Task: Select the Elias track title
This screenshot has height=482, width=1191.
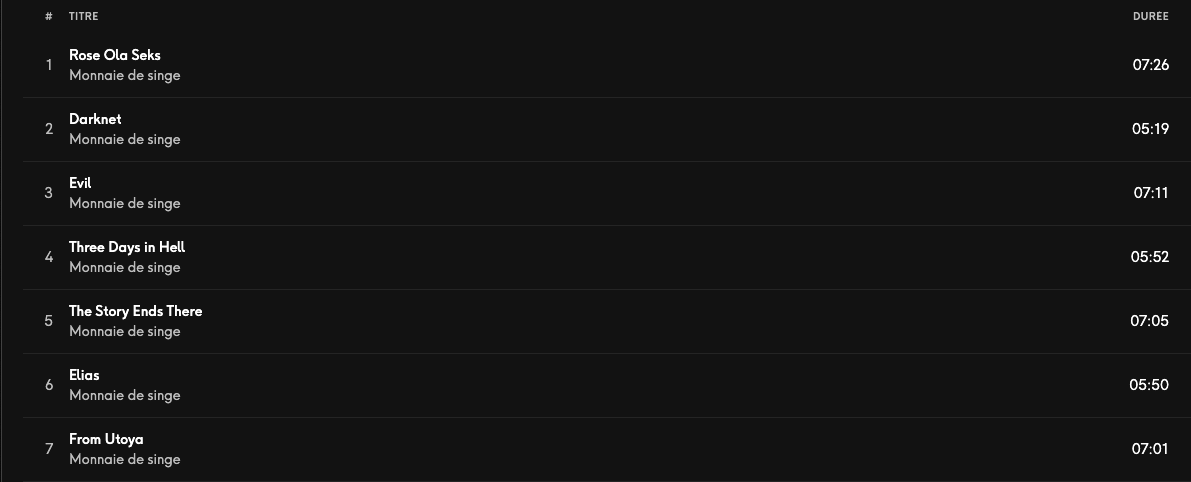Action: click(84, 375)
